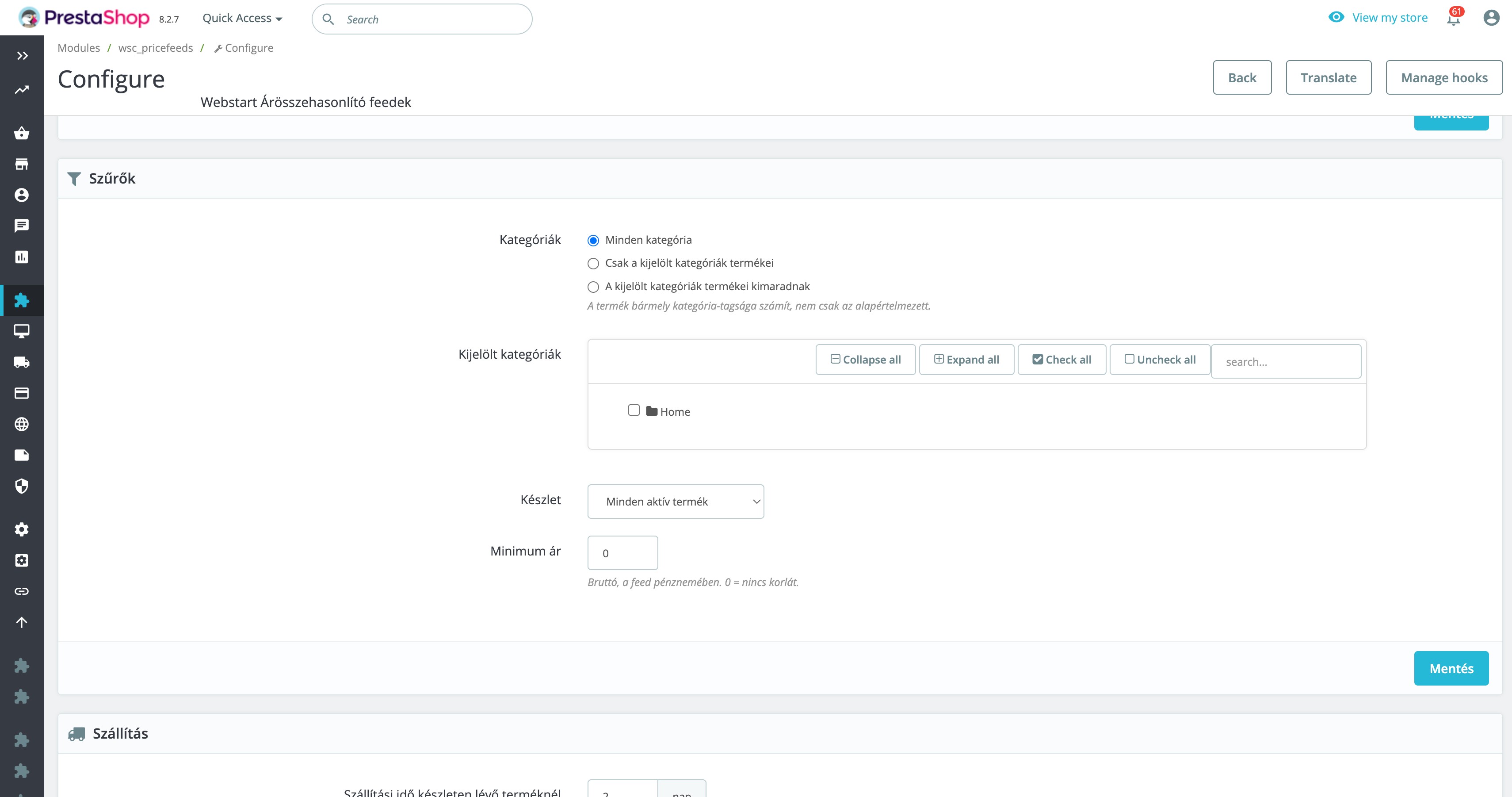
Task: Open Orders via the shopping basket icon
Action: pyautogui.click(x=22, y=133)
